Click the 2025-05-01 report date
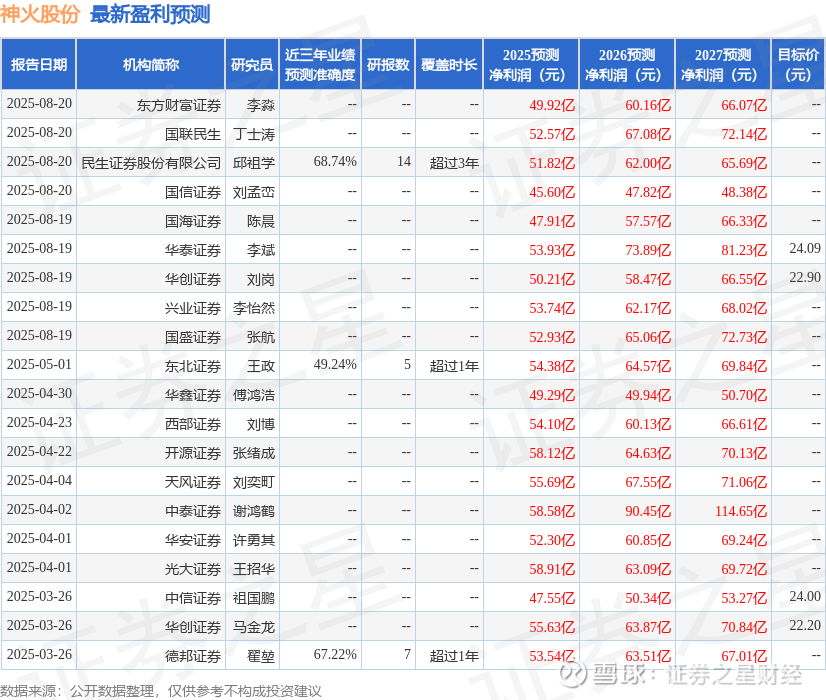This screenshot has height=700, width=826. tap(39, 364)
